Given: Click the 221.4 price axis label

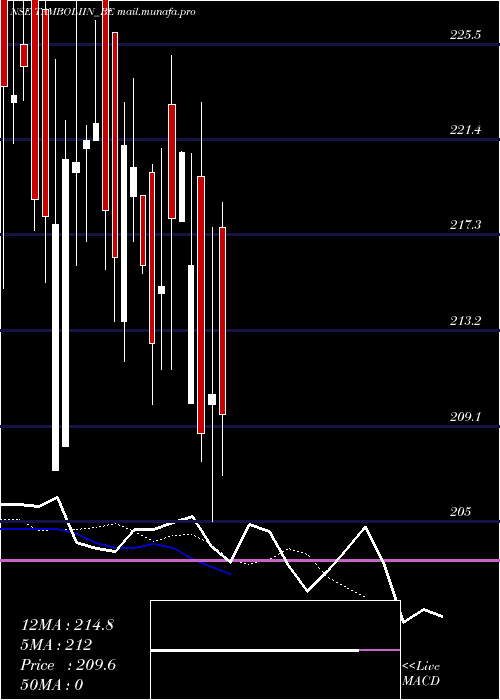Looking at the screenshot, I should tap(465, 130).
